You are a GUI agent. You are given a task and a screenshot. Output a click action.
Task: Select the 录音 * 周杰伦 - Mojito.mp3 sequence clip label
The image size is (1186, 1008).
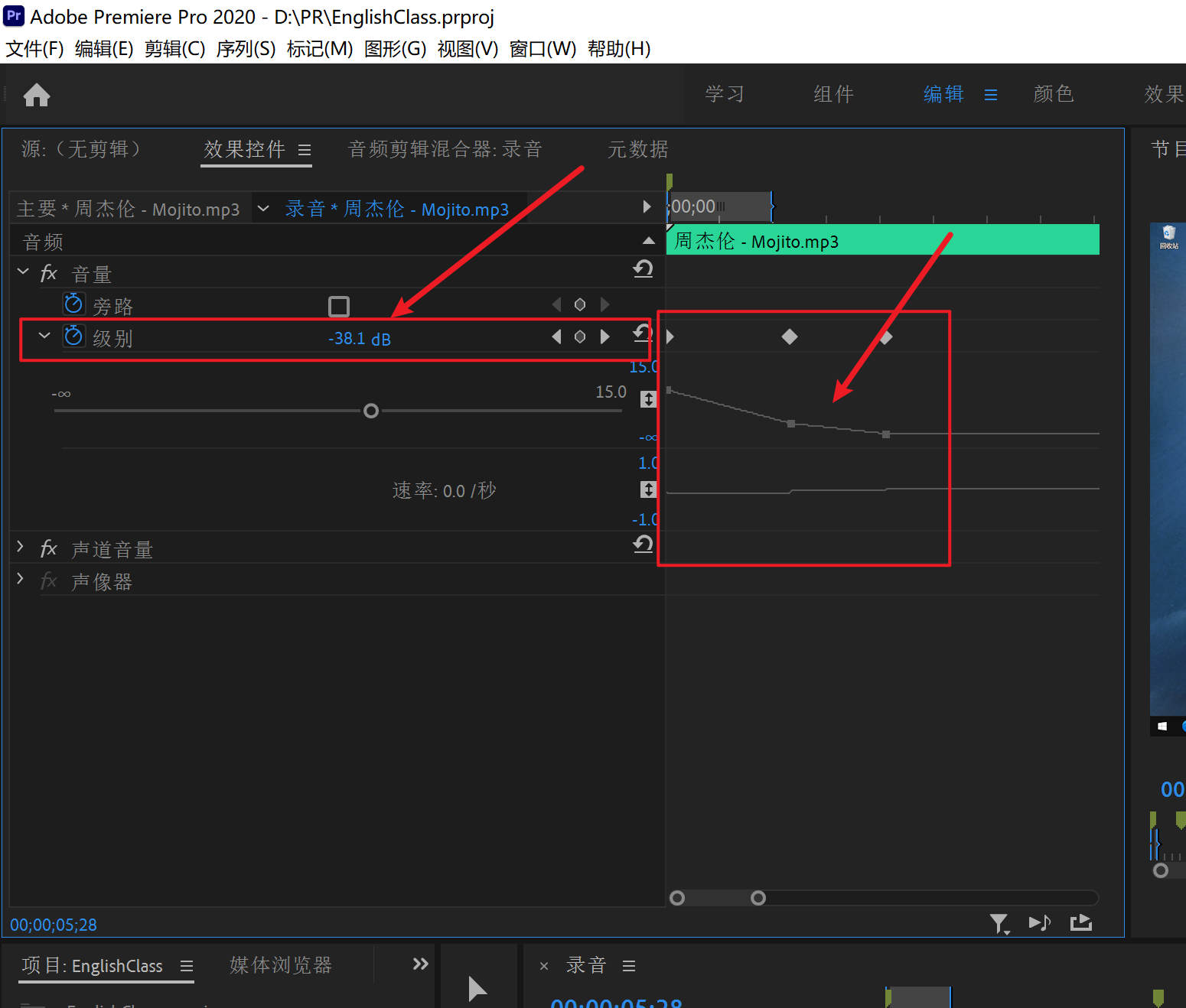396,209
